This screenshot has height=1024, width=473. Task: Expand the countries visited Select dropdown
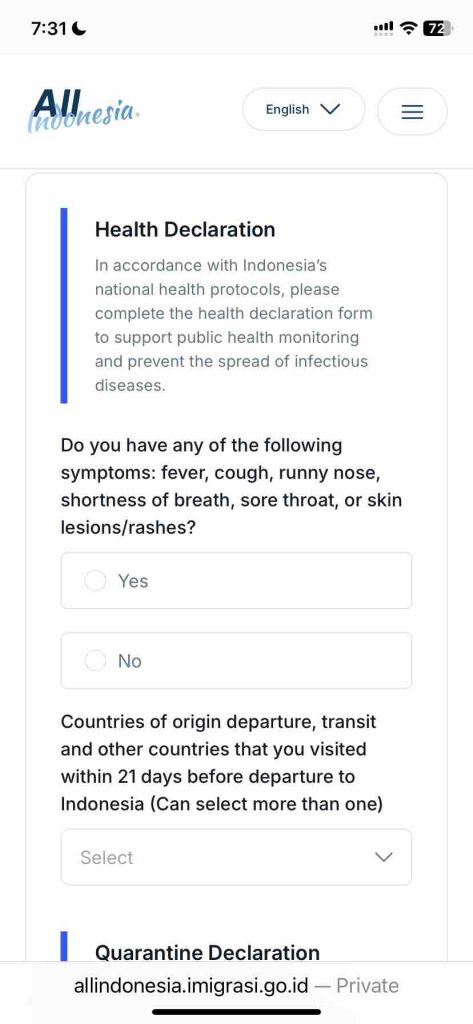click(236, 857)
